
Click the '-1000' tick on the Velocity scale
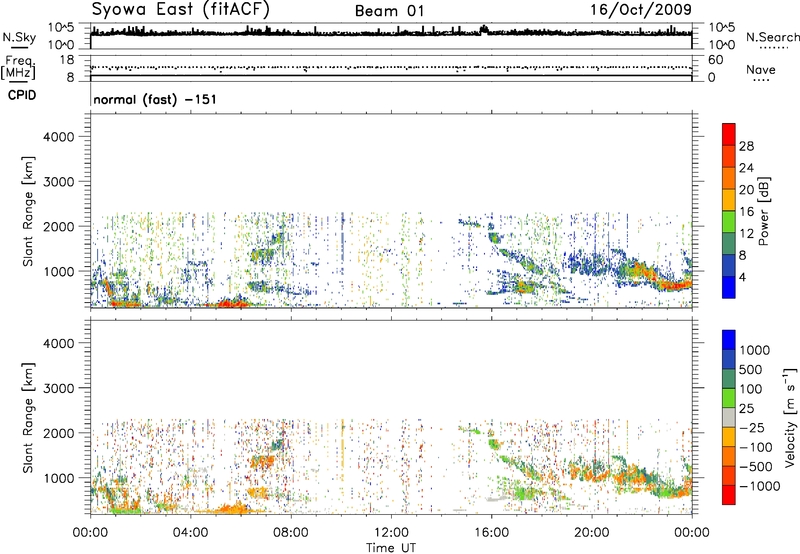[x=759, y=486]
